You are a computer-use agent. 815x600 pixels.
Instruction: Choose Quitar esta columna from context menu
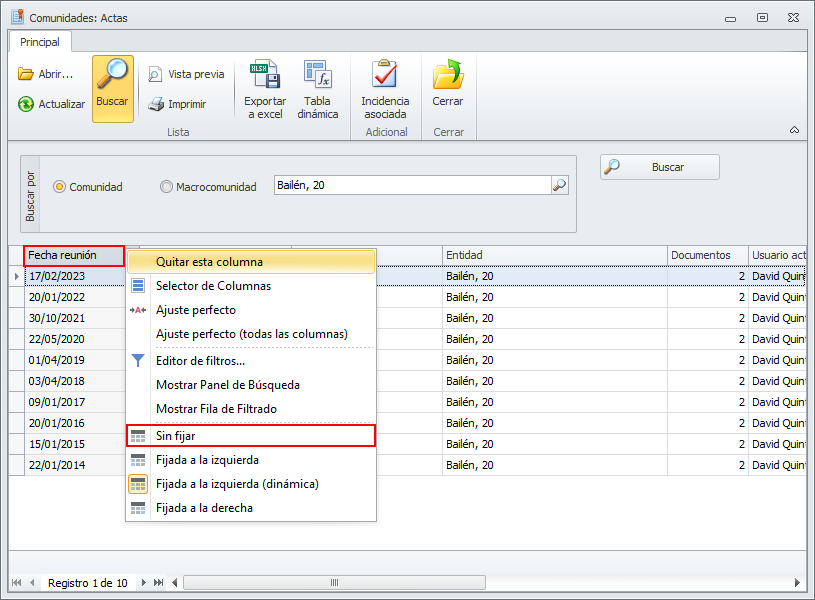209,262
